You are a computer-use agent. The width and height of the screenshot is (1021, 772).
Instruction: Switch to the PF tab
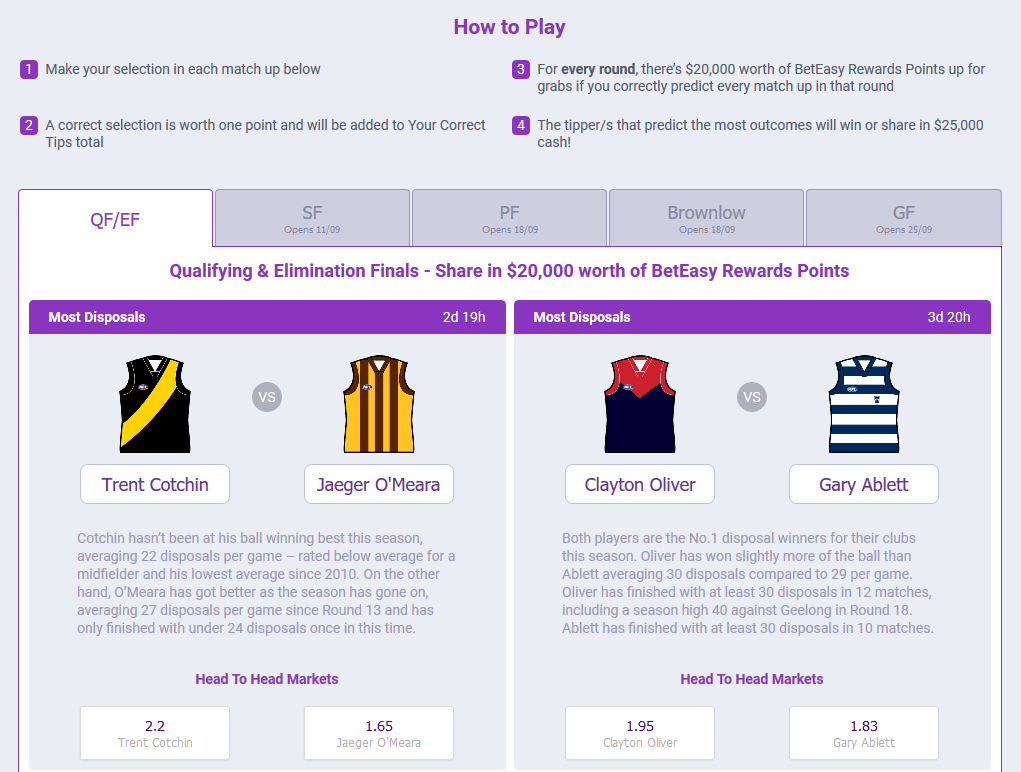coord(509,218)
